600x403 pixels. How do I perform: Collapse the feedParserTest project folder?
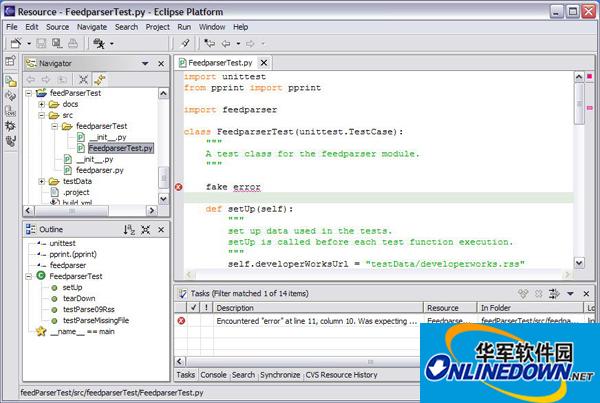pyautogui.click(x=28, y=93)
